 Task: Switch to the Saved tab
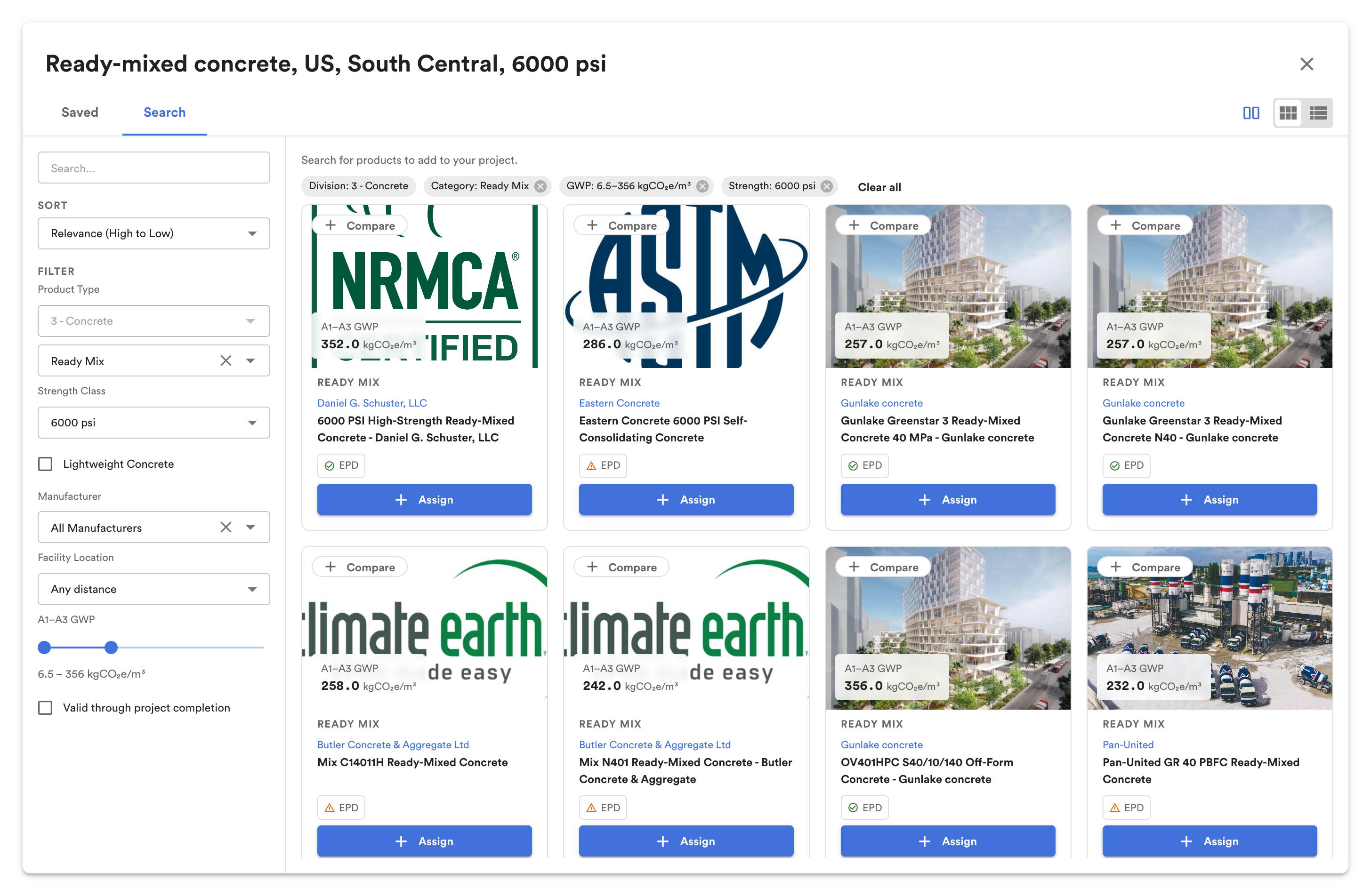[80, 112]
